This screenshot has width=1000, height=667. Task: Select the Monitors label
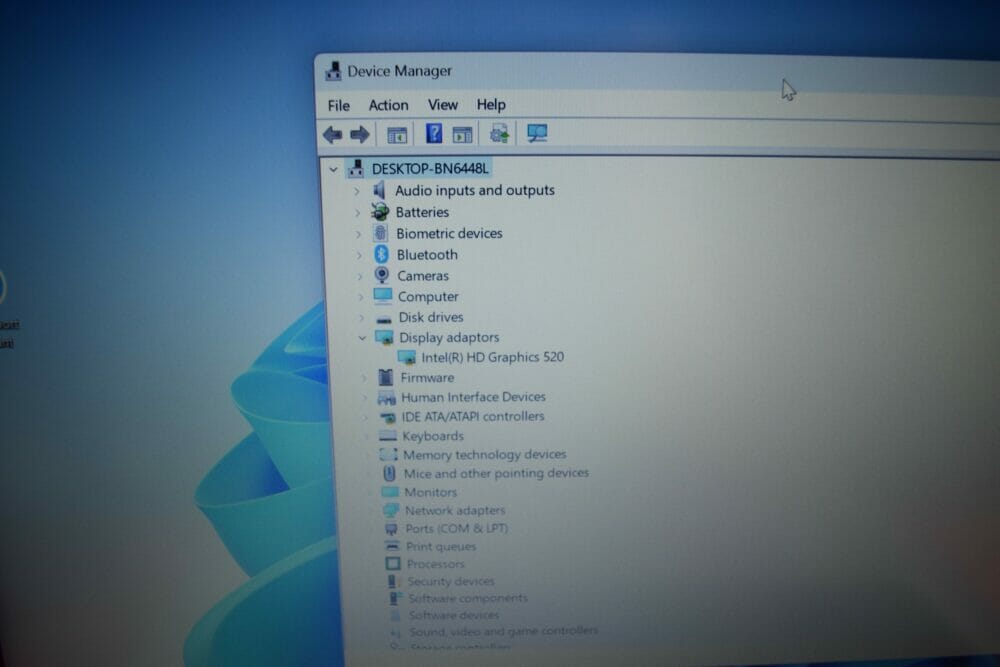[430, 492]
